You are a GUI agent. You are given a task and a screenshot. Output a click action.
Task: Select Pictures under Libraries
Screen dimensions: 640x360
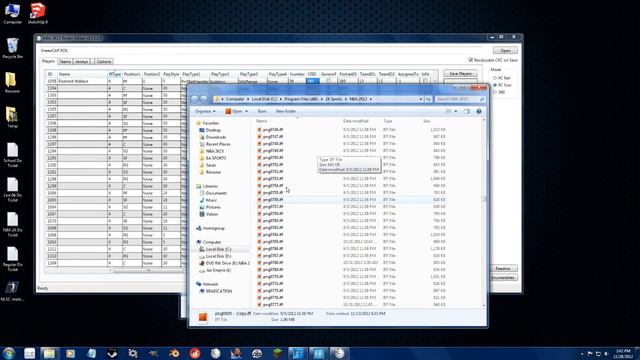pos(213,207)
